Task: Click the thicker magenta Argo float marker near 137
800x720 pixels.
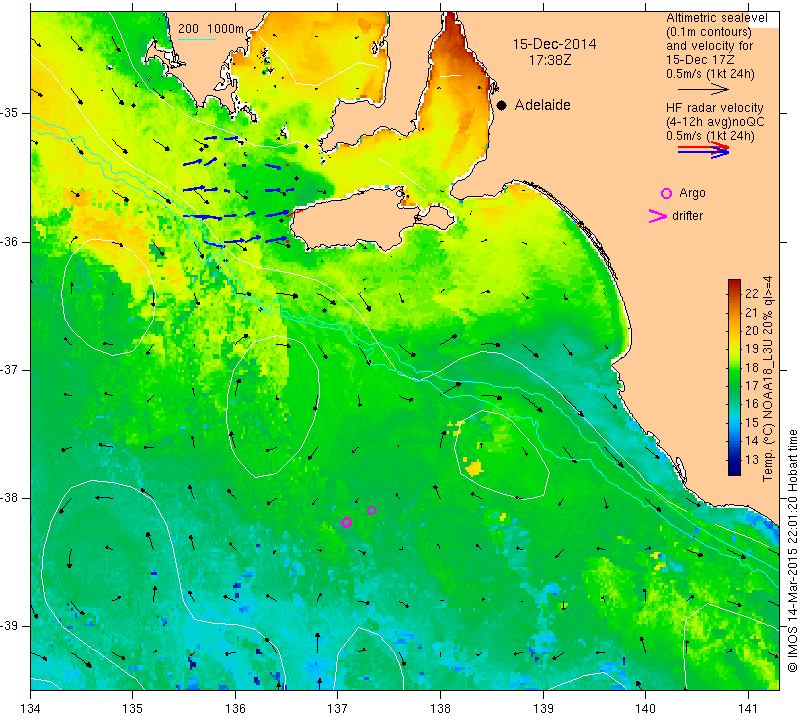Action: tap(346, 522)
